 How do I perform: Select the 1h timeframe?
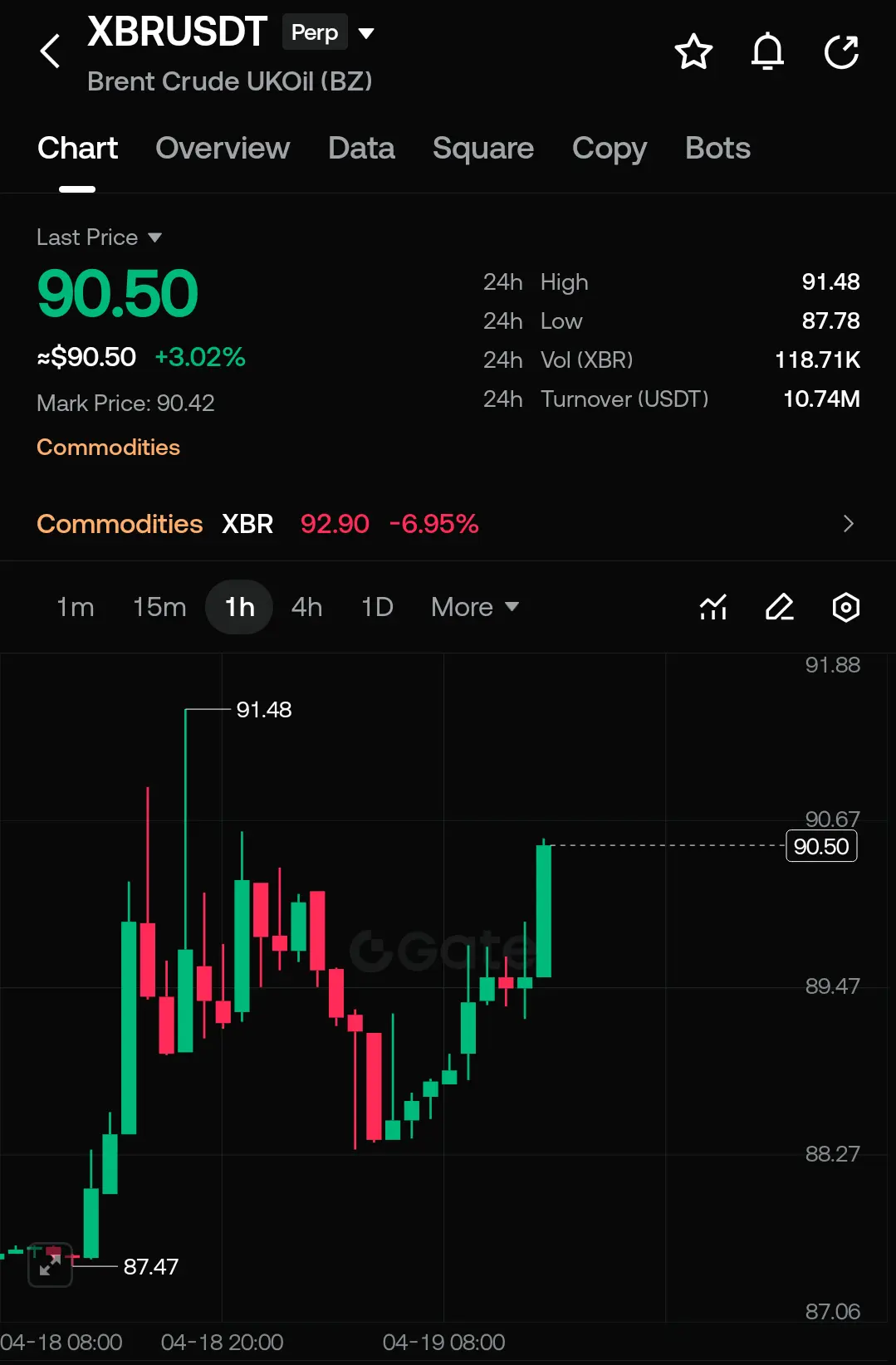pos(239,607)
